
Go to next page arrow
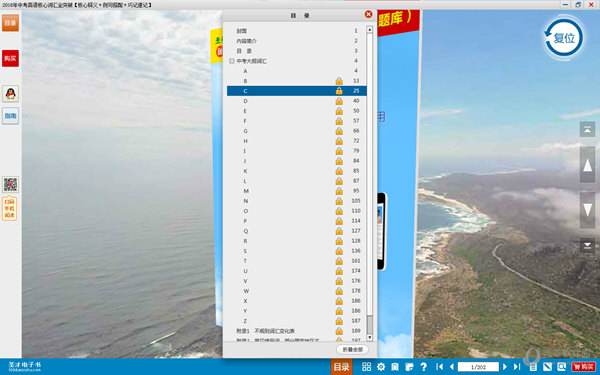505,367
